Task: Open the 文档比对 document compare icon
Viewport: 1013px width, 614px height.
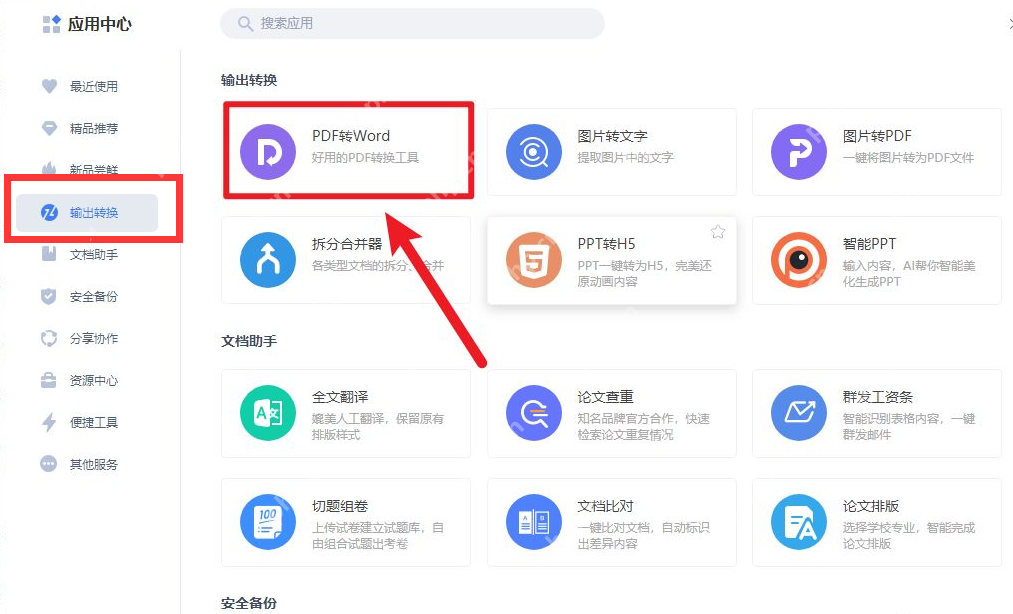Action: point(532,522)
